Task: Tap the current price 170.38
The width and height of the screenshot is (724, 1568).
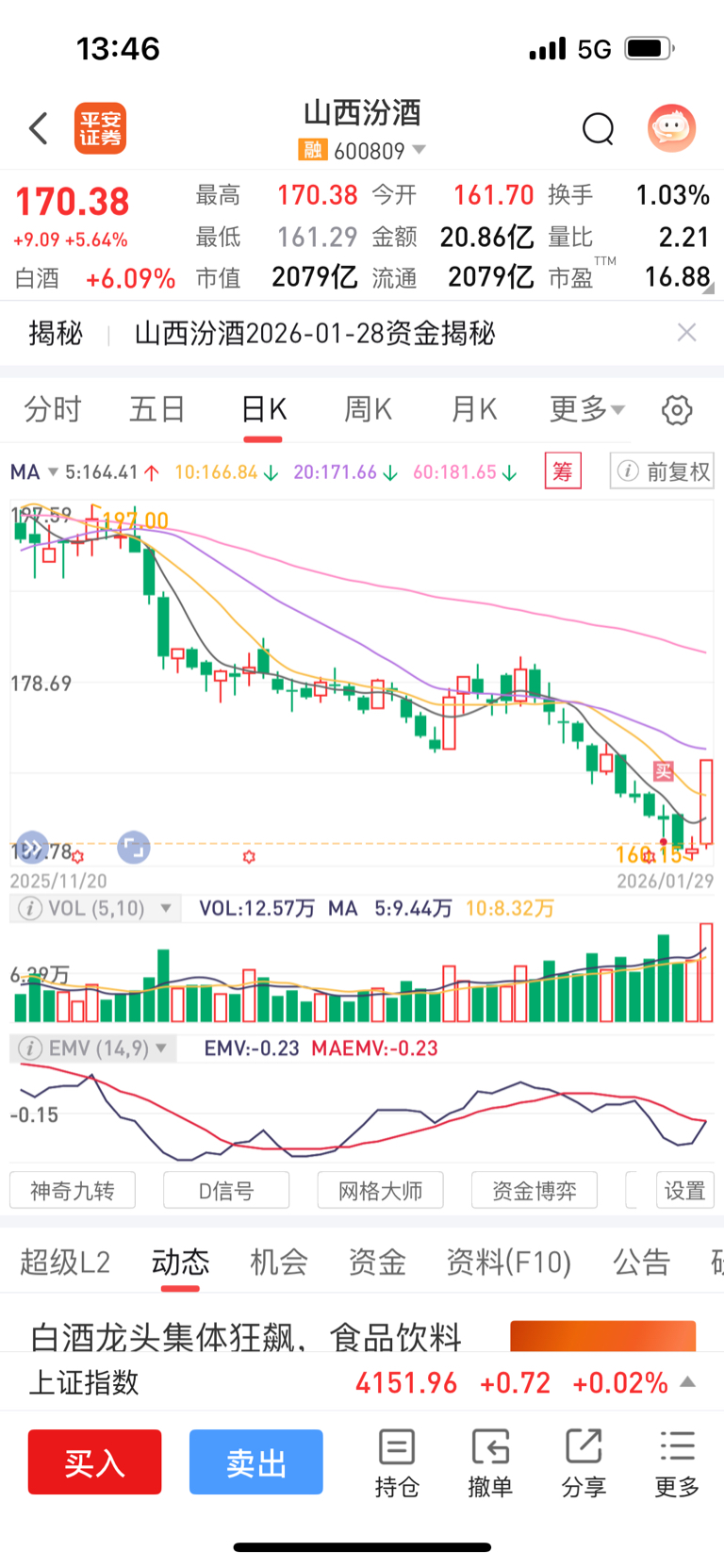Action: coord(73,201)
